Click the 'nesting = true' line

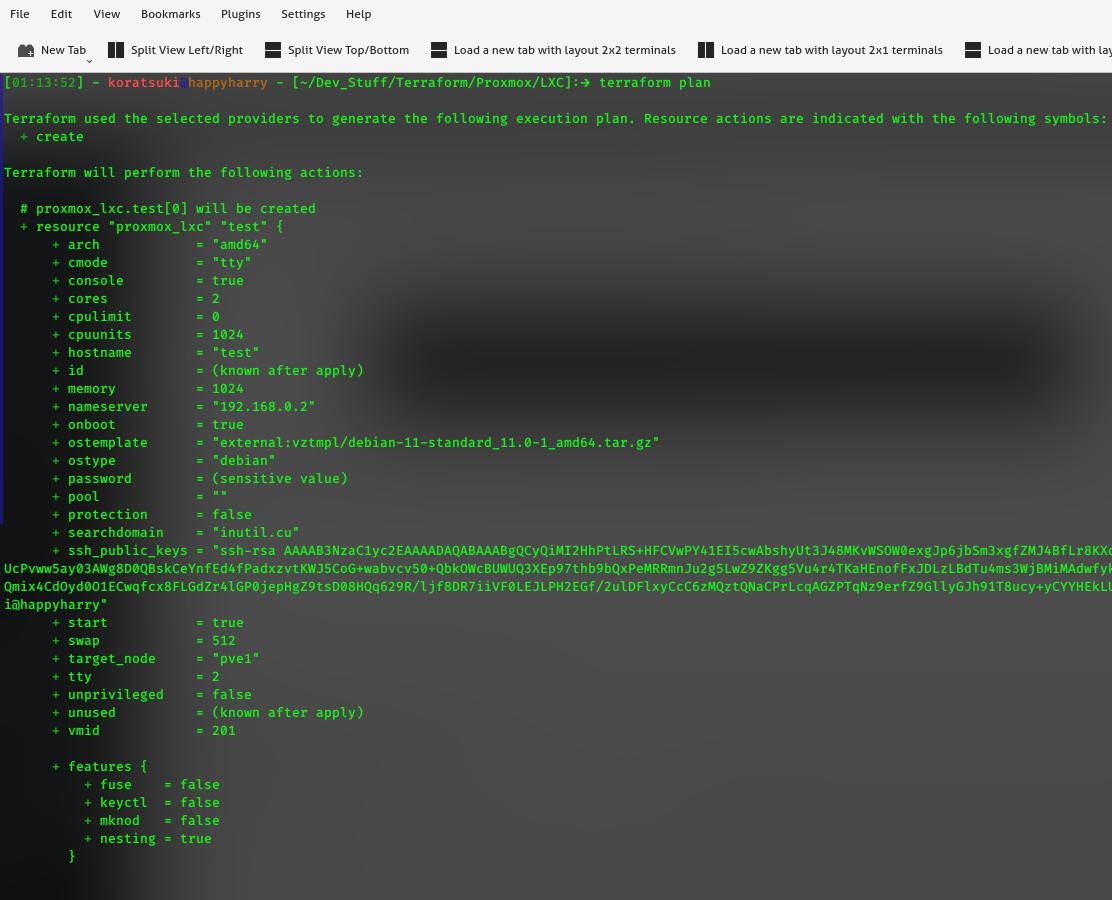pos(148,838)
